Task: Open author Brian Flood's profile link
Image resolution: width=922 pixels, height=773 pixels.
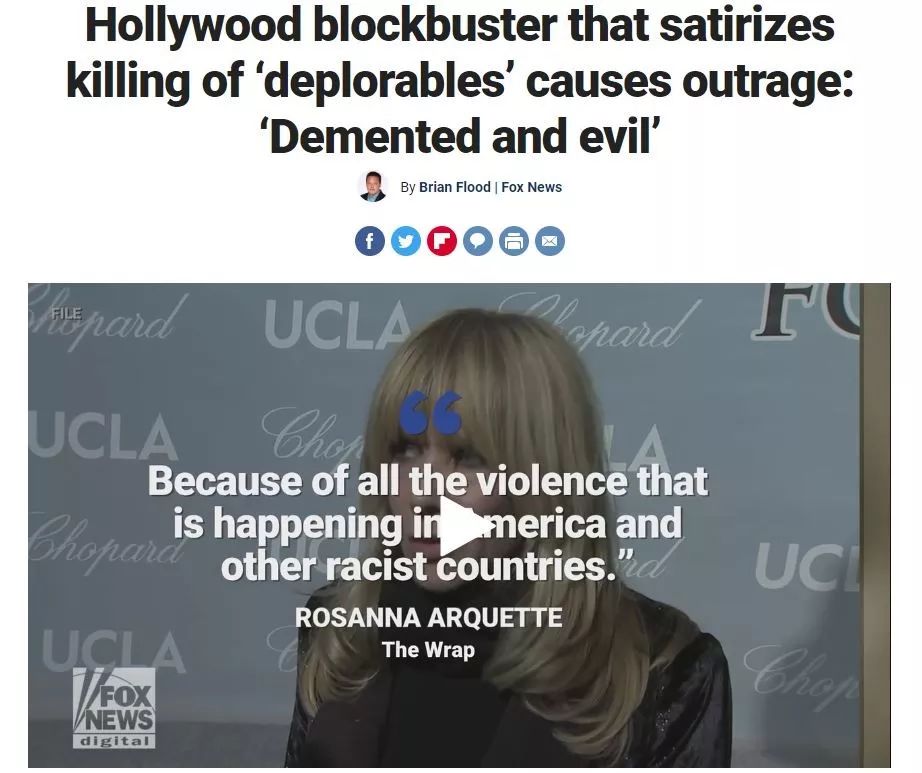Action: (455, 187)
